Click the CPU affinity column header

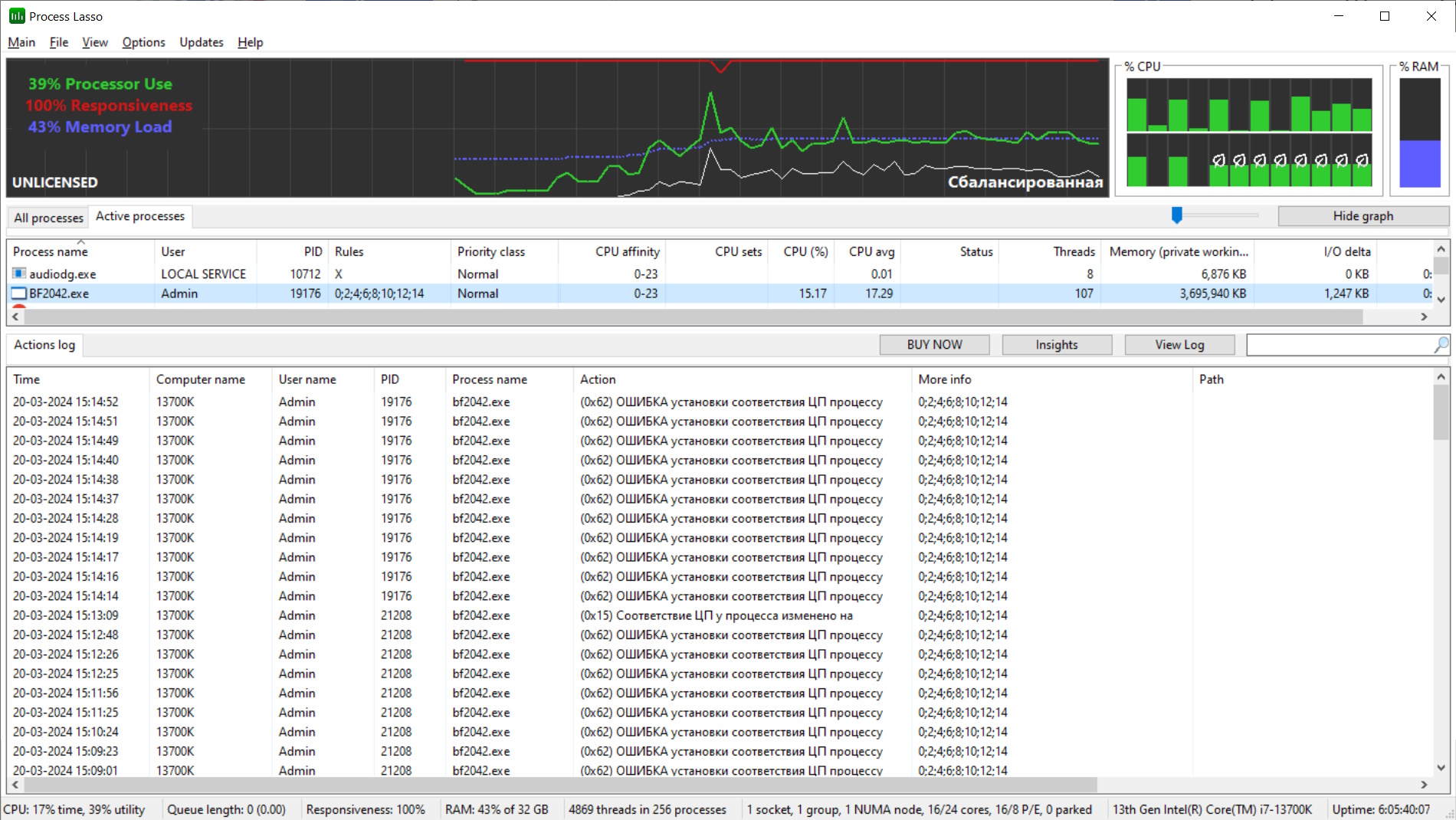612,251
